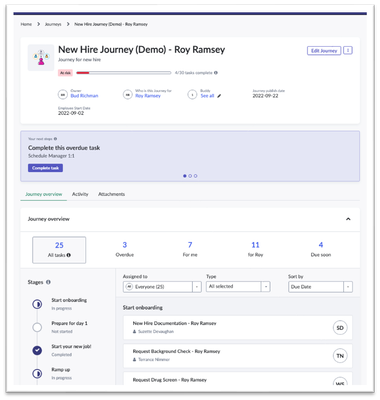Filter by 3 Overdue tasks
This screenshot has width=380, height=400.
click(x=125, y=249)
